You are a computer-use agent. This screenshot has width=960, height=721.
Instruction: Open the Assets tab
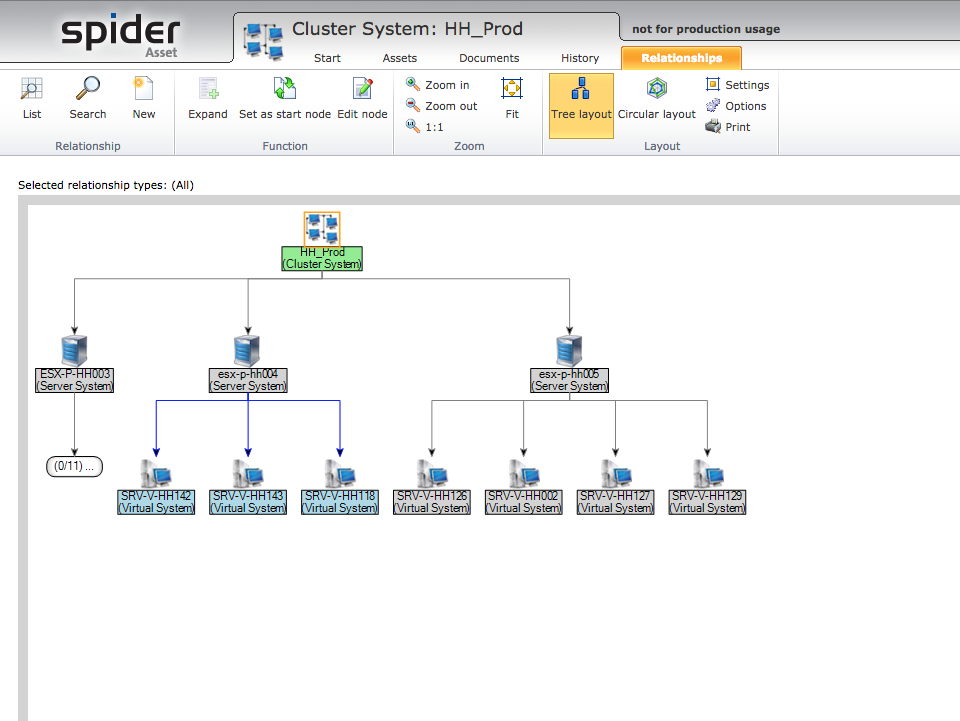point(400,58)
